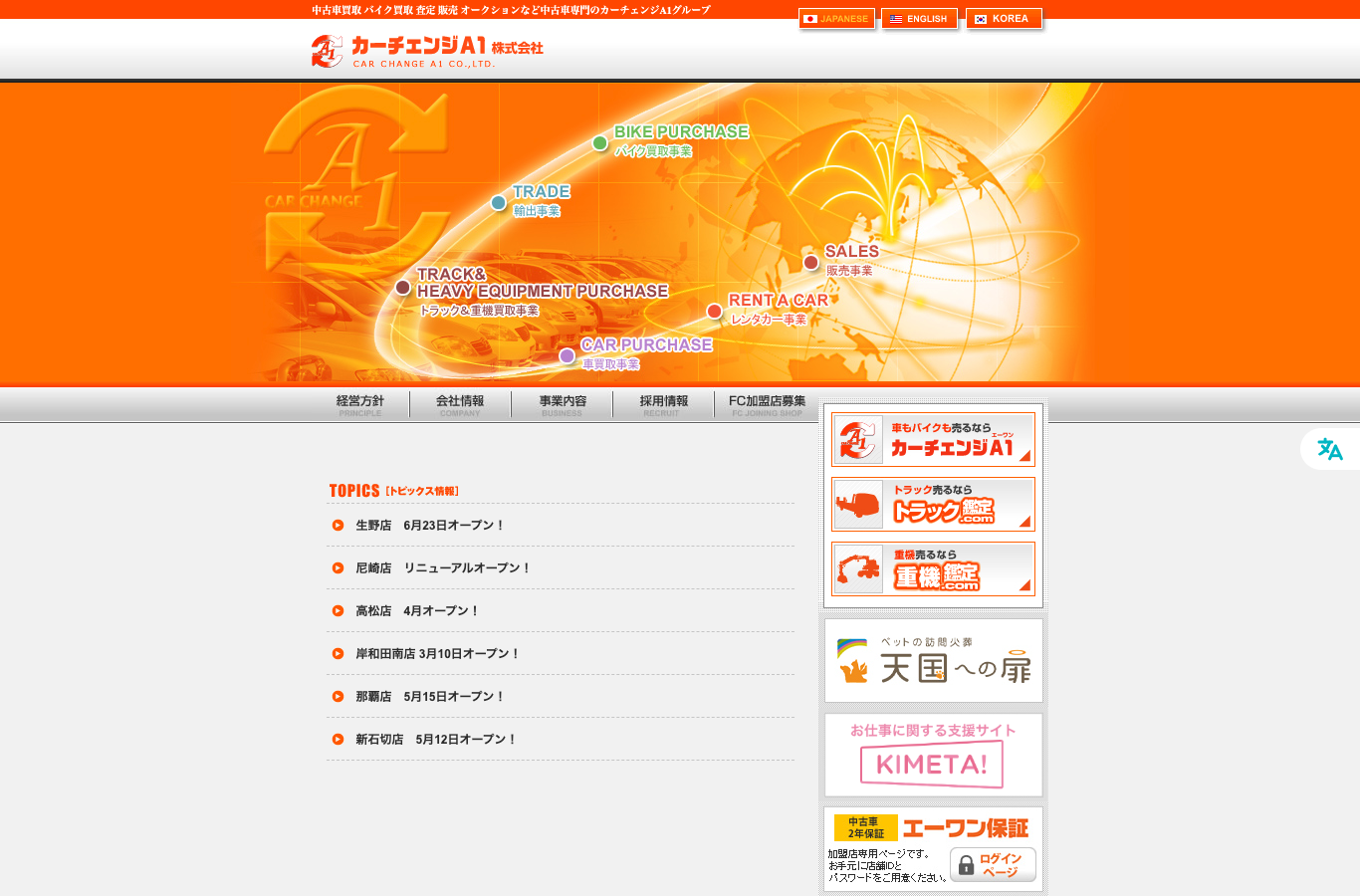This screenshot has height=896, width=1360.
Task: Open translate page icon
Action: [x=1330, y=449]
